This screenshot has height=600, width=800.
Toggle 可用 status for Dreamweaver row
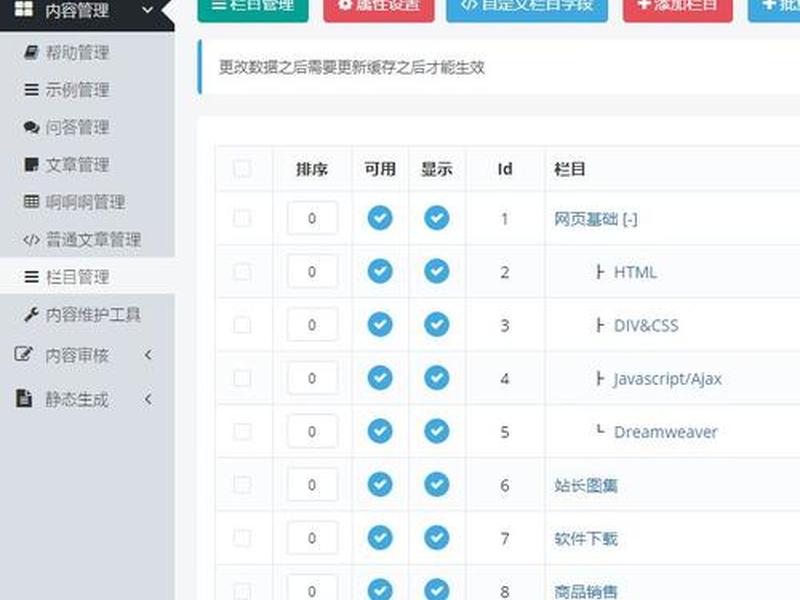[380, 431]
